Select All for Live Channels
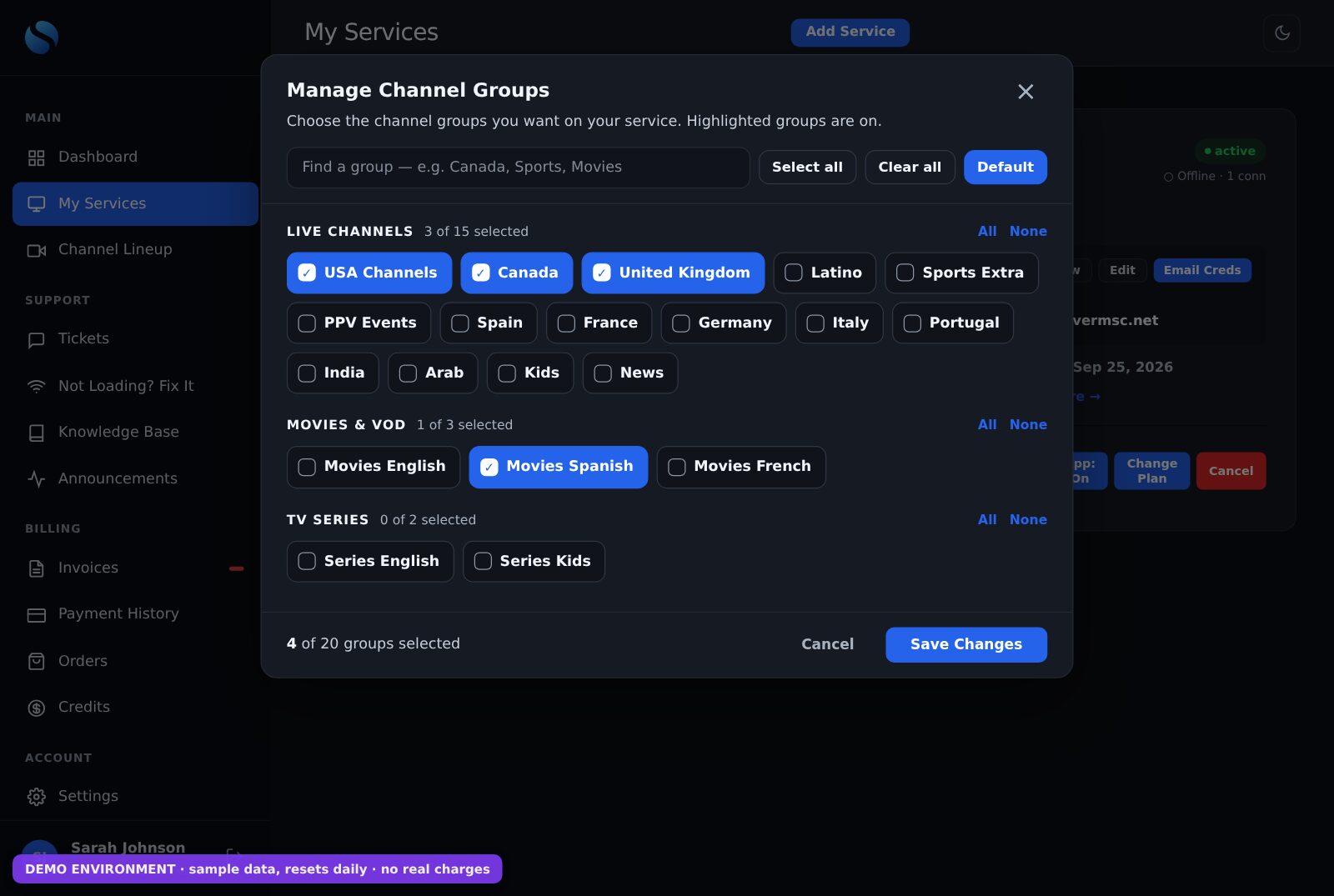 (x=987, y=232)
